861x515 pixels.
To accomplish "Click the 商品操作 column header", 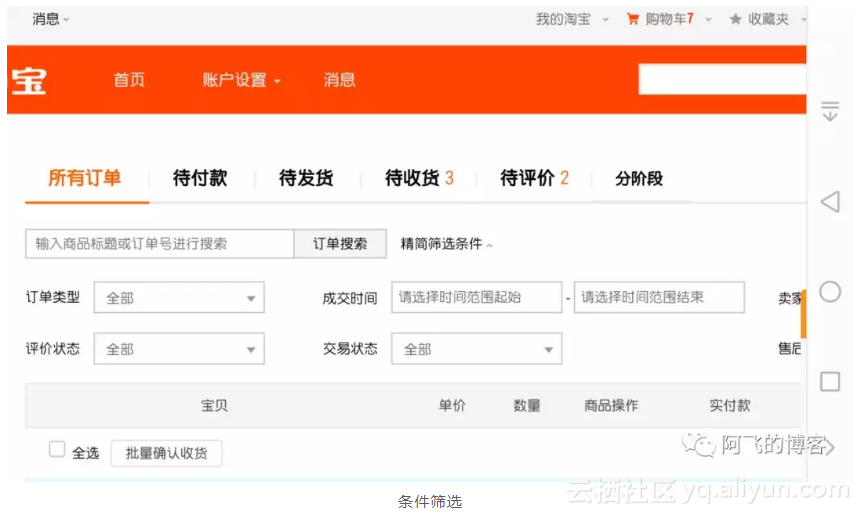I will tap(611, 406).
